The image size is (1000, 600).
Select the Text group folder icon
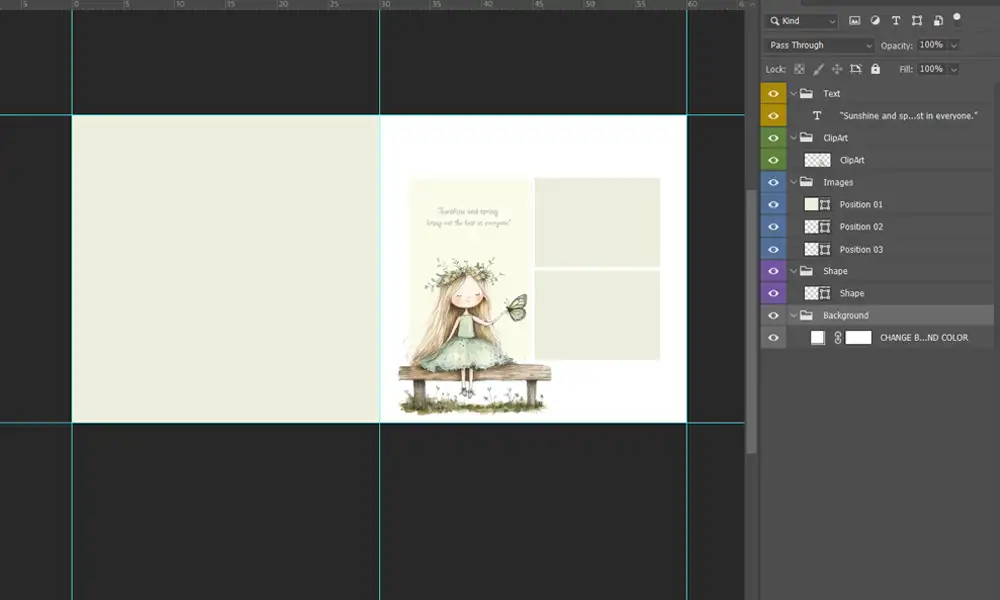[807, 93]
